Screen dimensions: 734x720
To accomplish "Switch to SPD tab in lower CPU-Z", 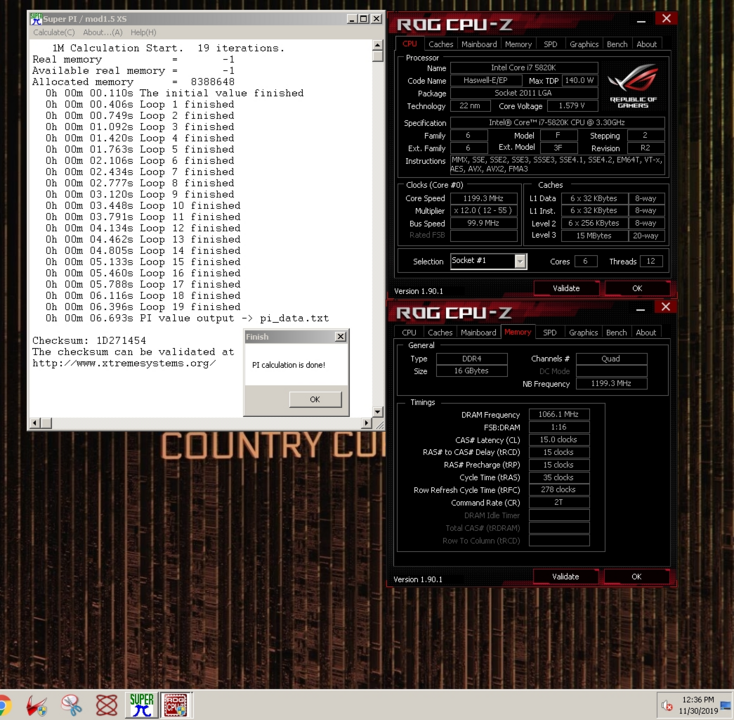I will [550, 332].
